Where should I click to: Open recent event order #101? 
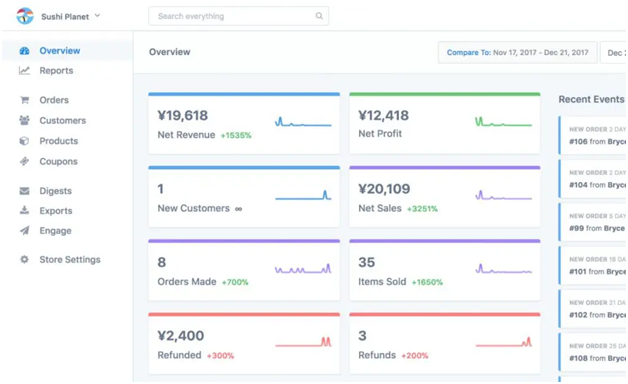(593, 265)
